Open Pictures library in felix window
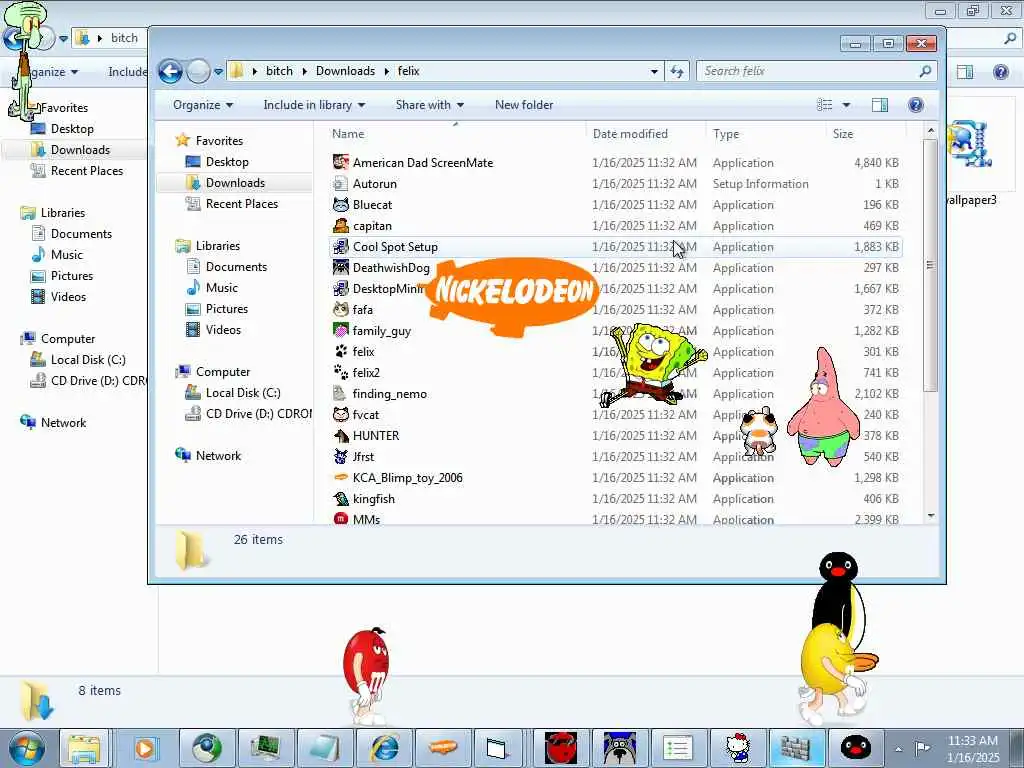This screenshot has height=768, width=1024. coord(227,309)
